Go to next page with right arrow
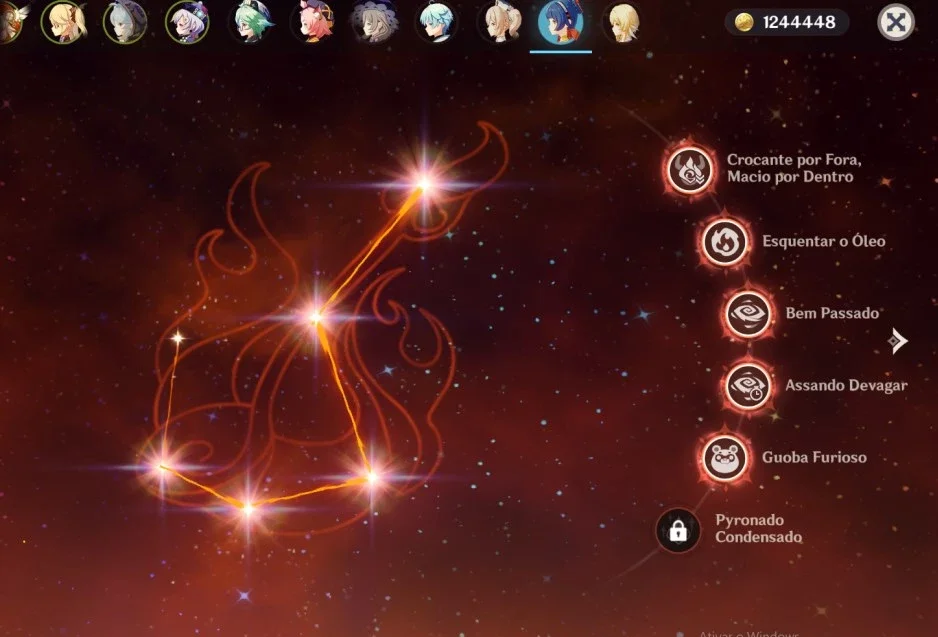 (897, 341)
